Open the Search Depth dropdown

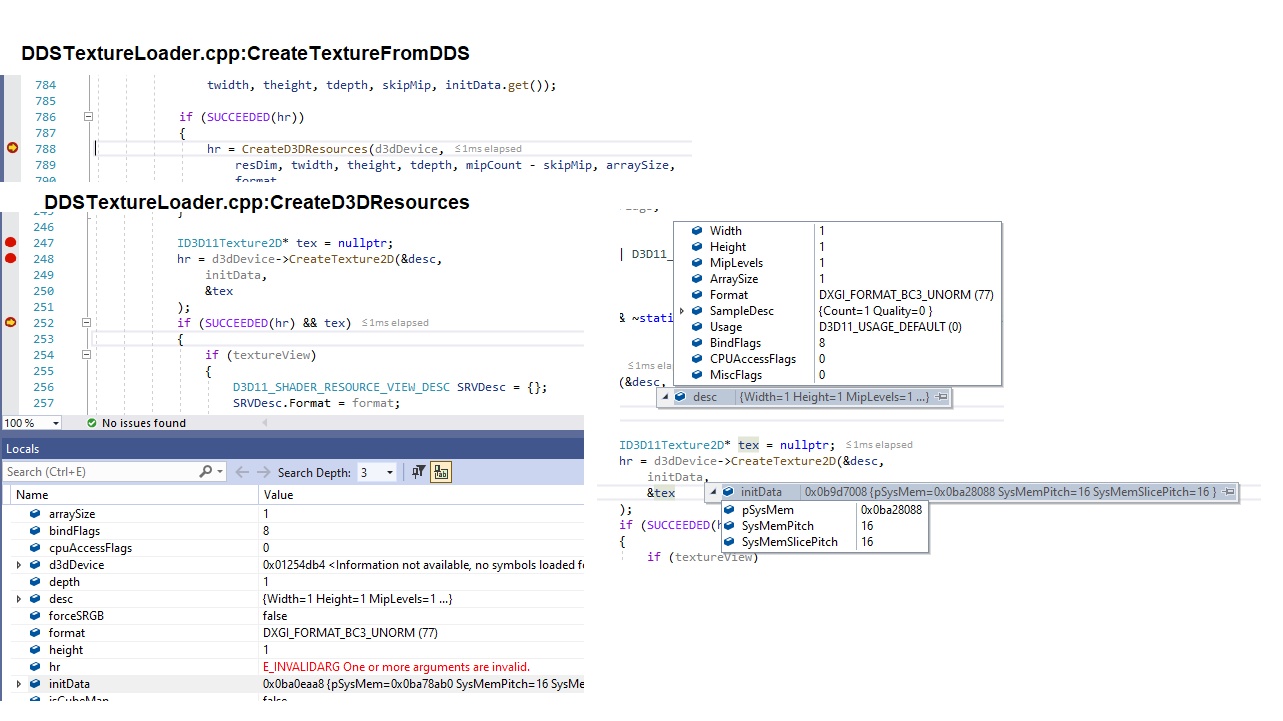pos(388,471)
